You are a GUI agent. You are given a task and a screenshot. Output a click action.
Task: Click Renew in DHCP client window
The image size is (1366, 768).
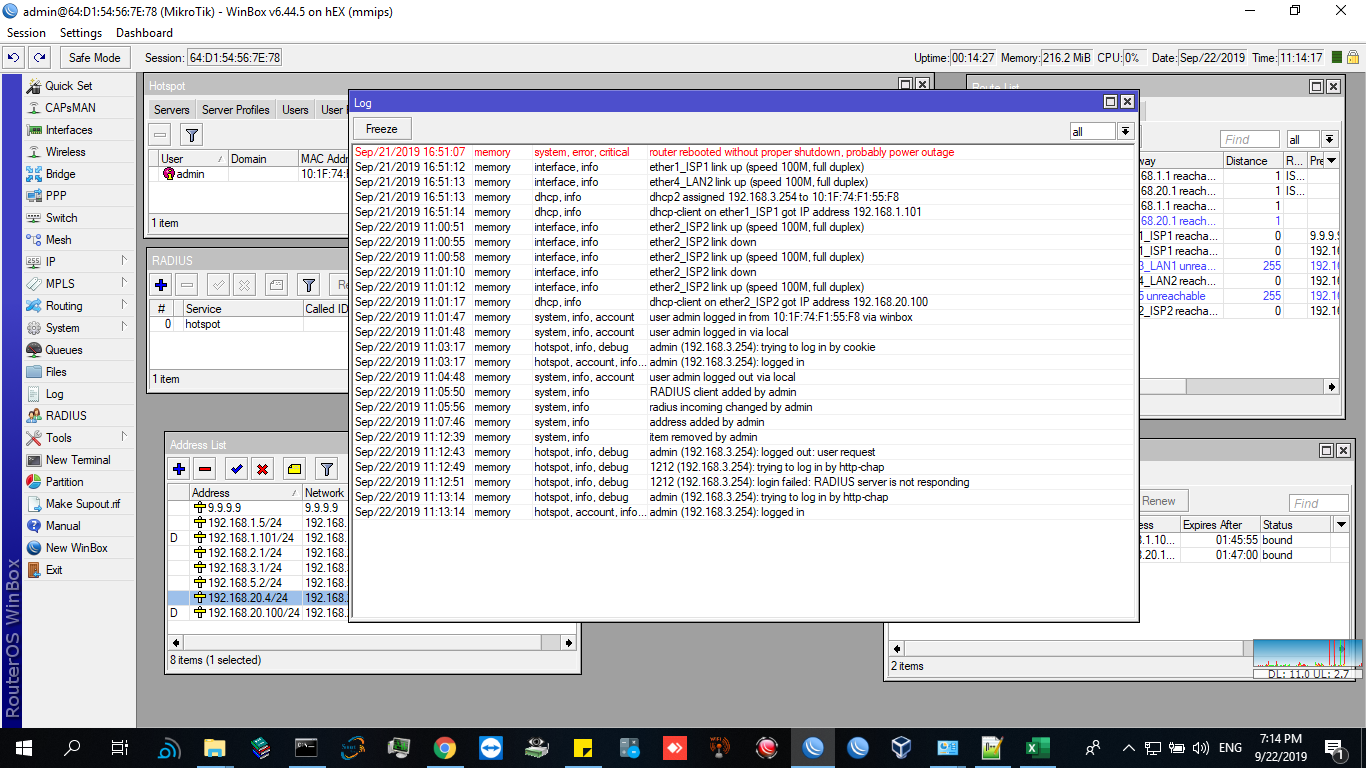pos(1159,501)
